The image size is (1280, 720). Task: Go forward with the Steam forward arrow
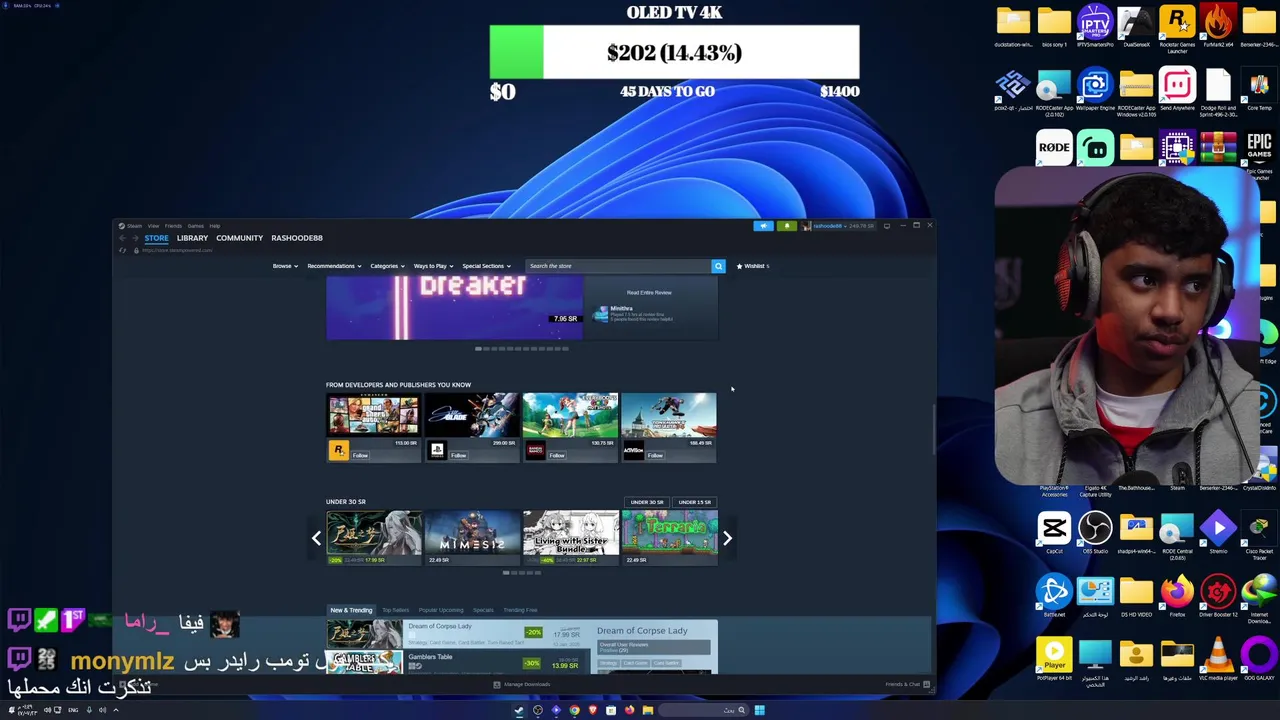pos(135,238)
